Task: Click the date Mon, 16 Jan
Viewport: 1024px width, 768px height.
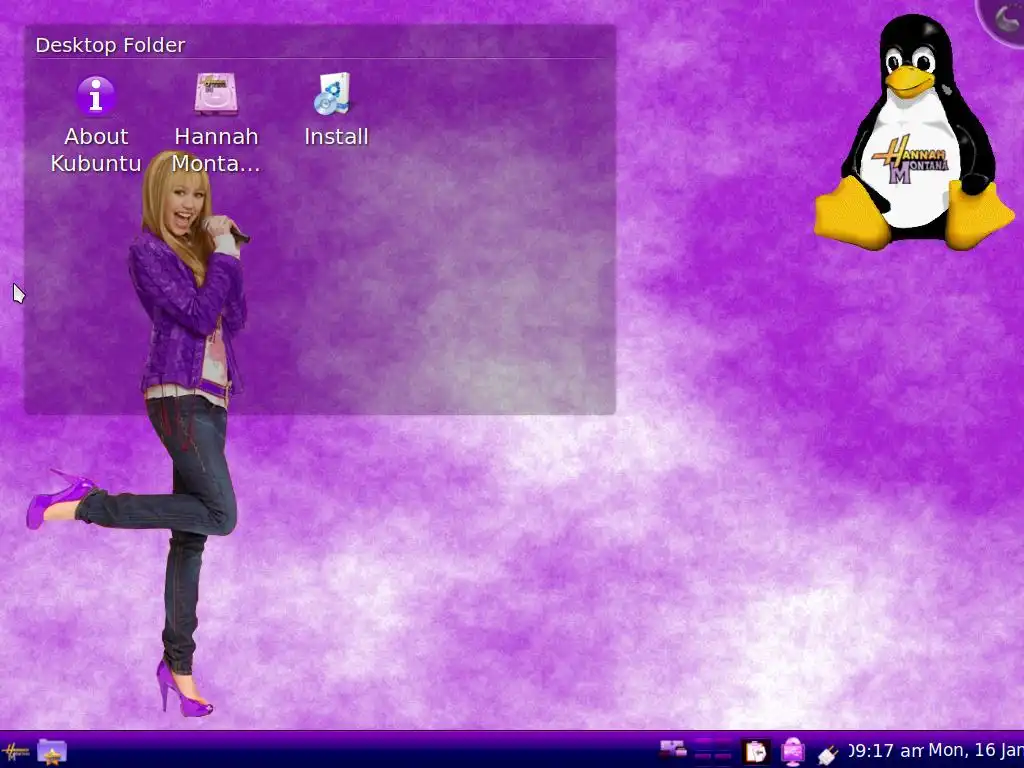Action: coord(976,750)
